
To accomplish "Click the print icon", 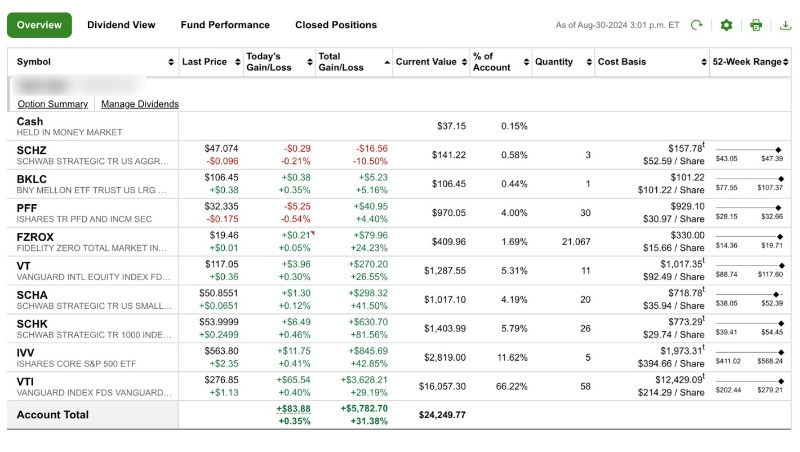I will [756, 25].
